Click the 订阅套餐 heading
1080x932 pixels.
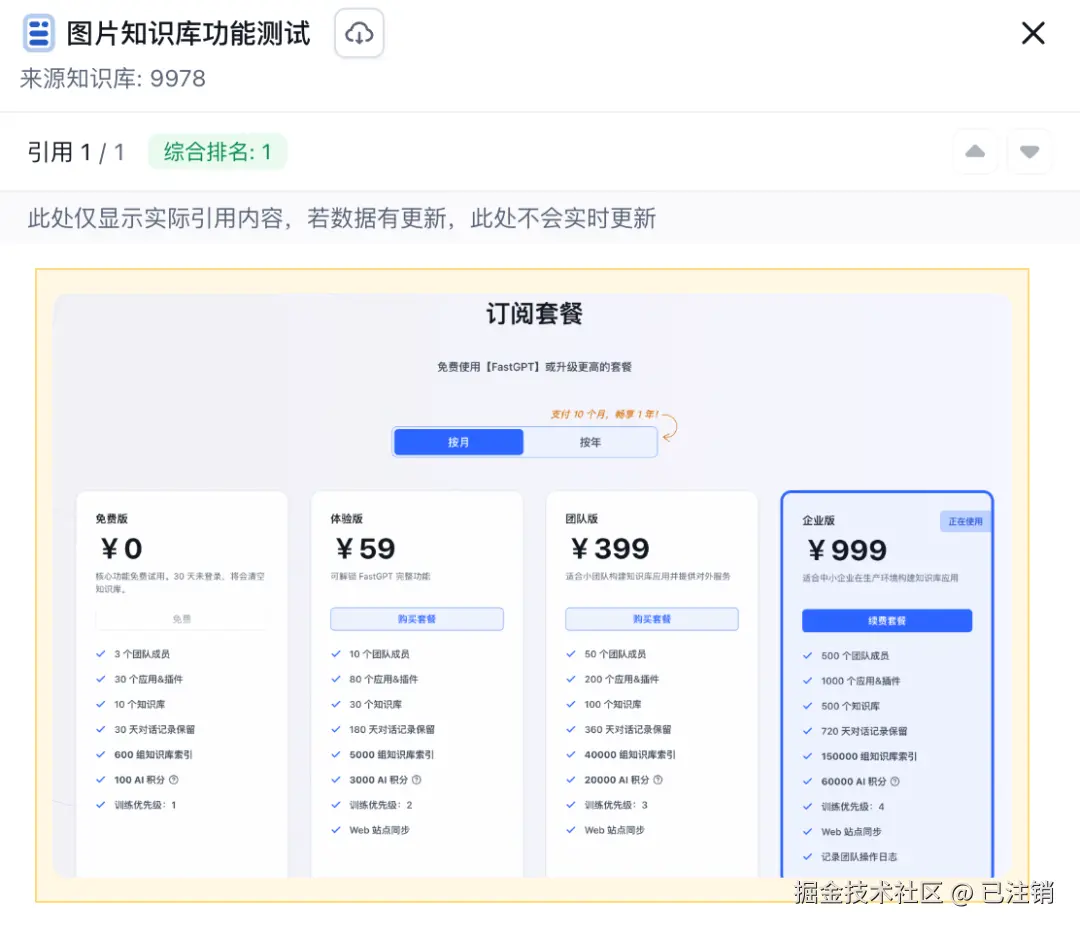534,313
